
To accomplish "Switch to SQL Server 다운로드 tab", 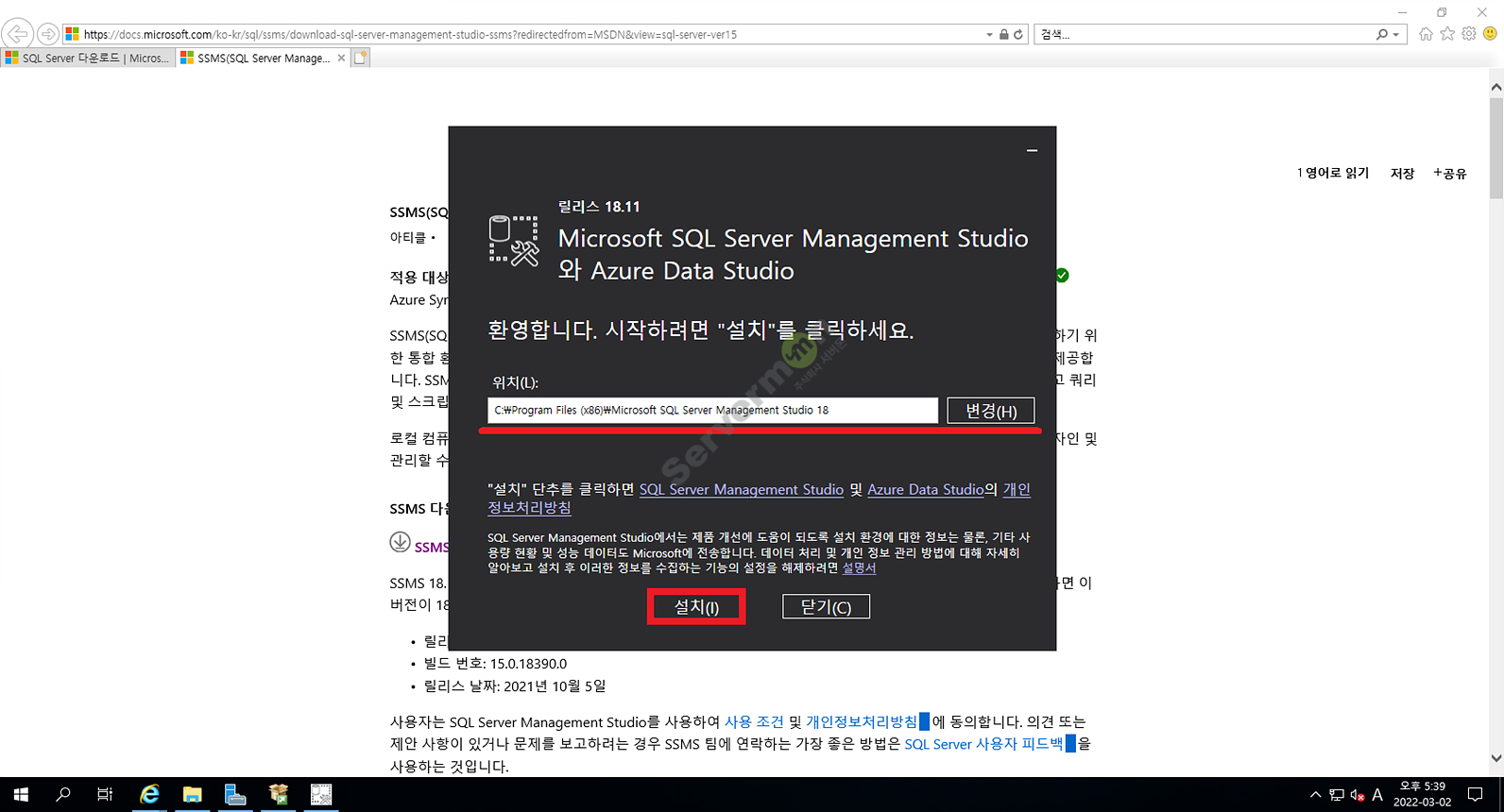I will coord(88,58).
